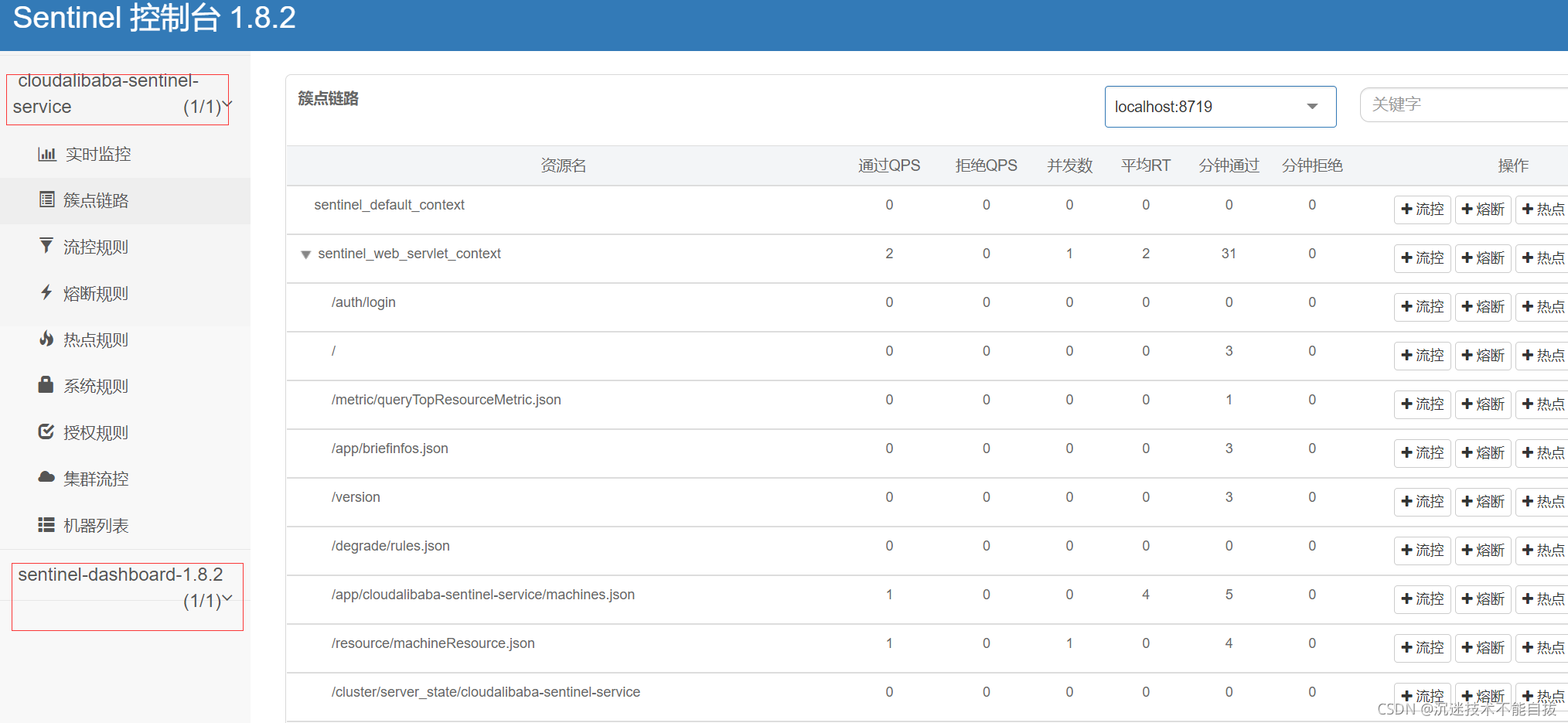Click the 流控规则 filter icon
The height and width of the screenshot is (723, 1568).
click(46, 246)
